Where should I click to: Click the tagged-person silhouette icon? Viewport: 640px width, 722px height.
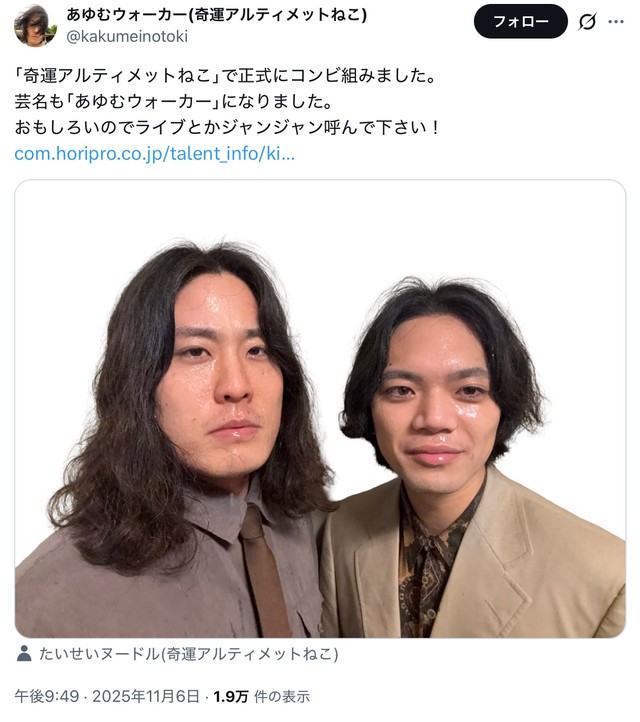(24, 653)
